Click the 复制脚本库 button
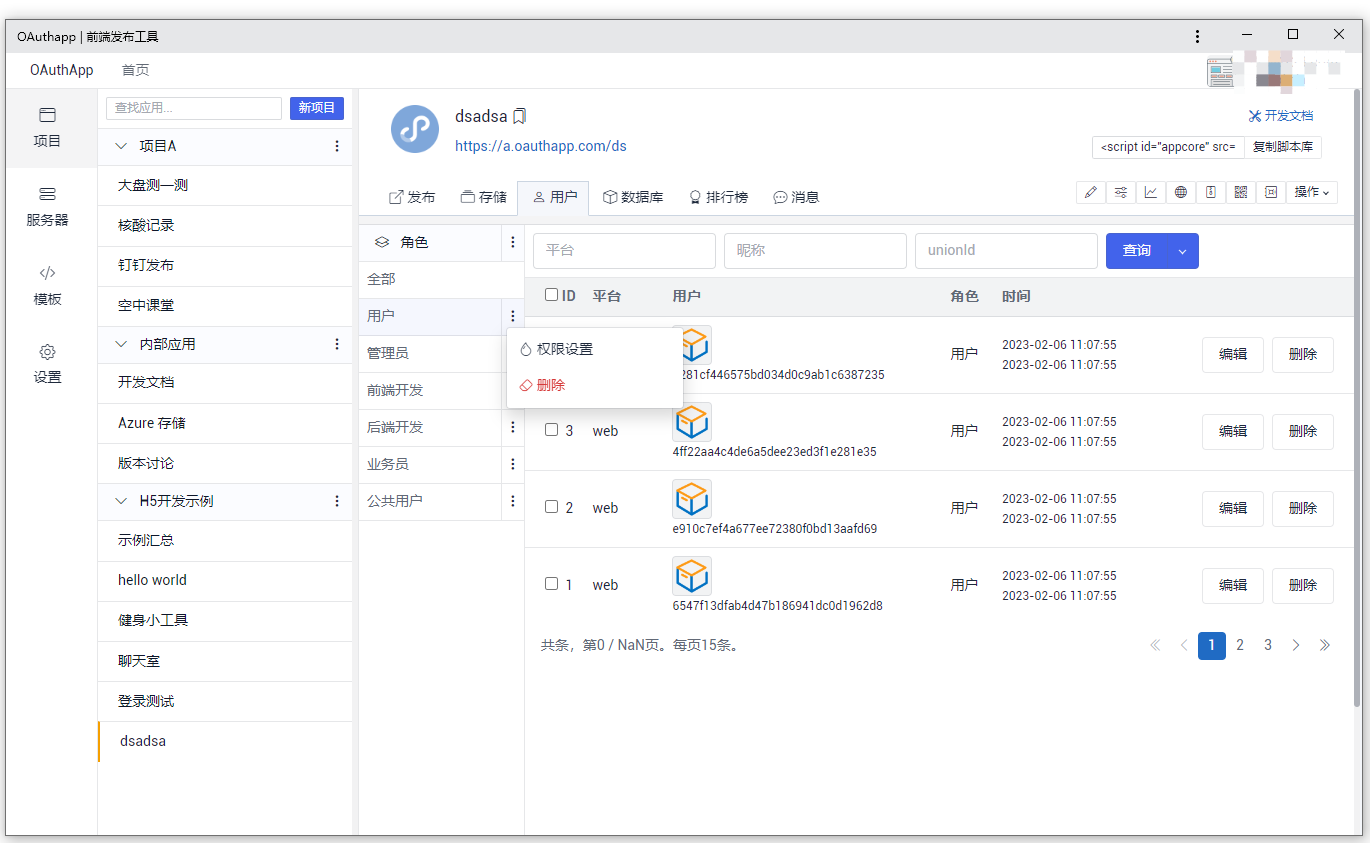1370x843 pixels. point(1283,147)
